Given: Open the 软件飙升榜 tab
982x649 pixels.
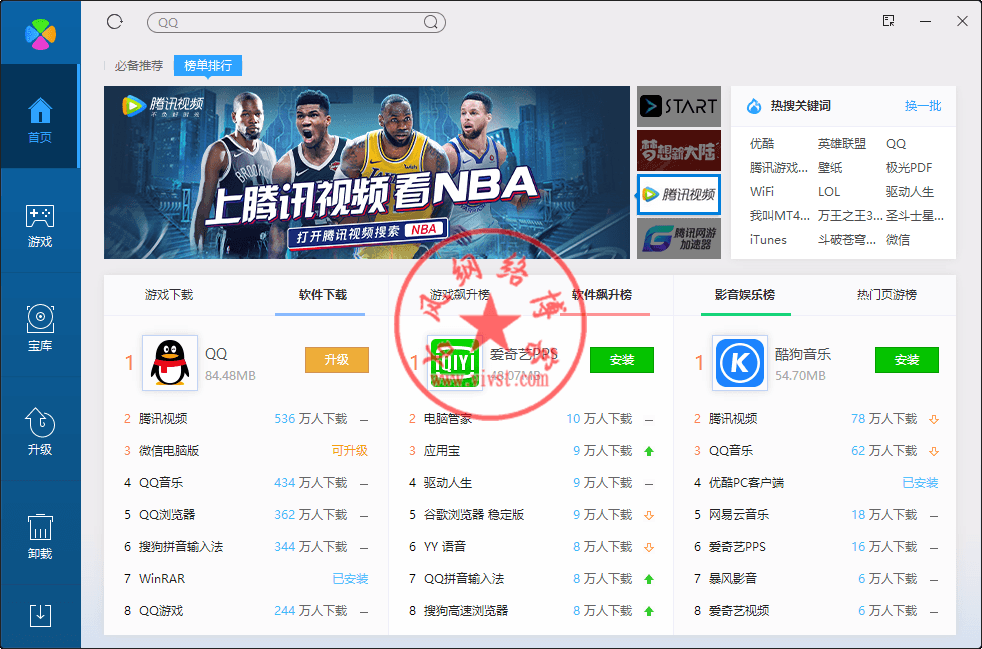Looking at the screenshot, I should 602,294.
